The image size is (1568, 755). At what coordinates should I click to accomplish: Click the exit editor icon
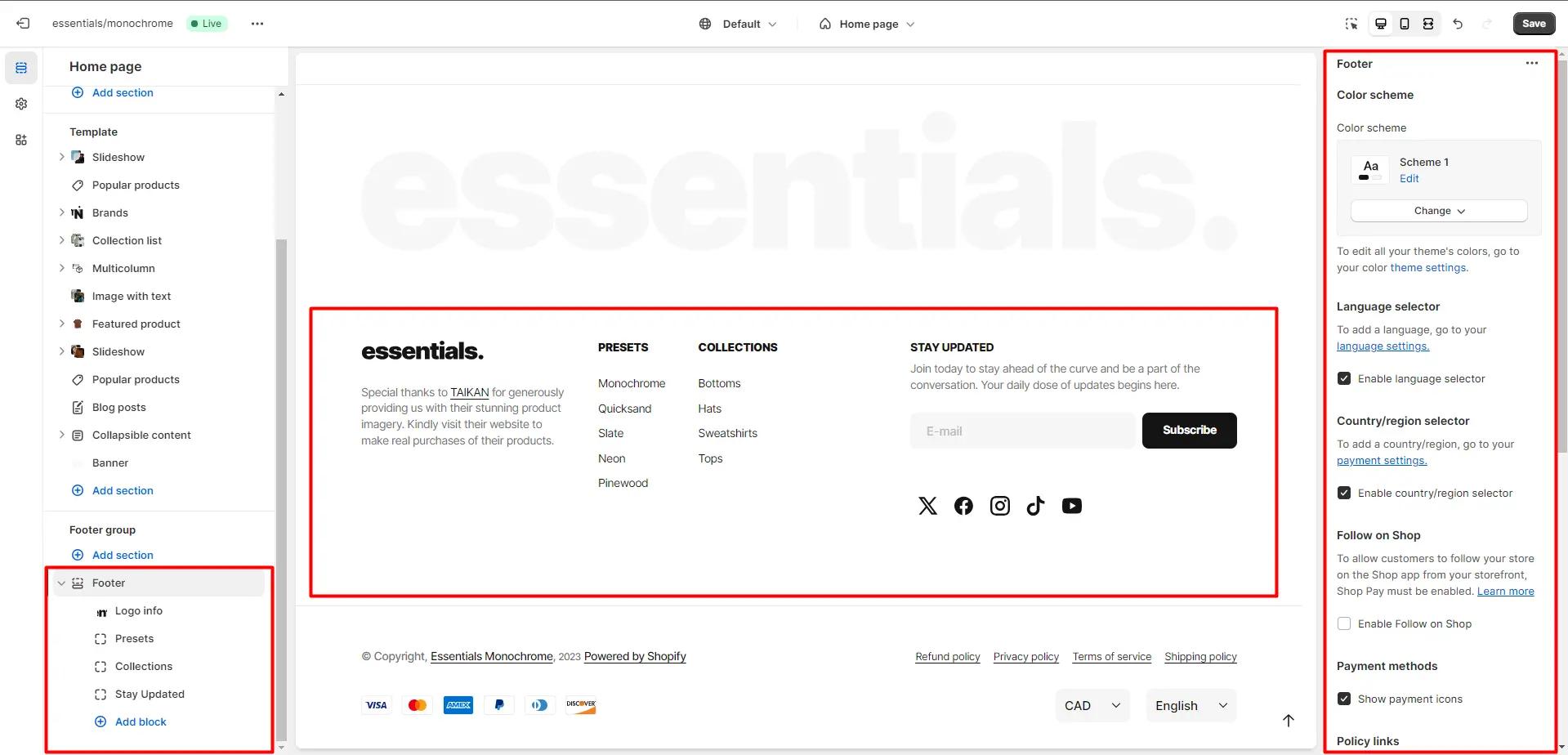[23, 24]
